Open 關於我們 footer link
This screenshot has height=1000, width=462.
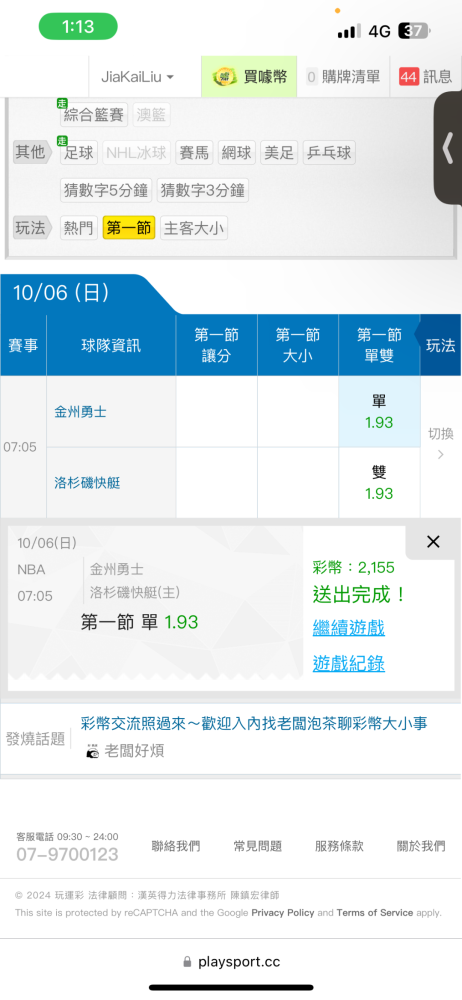421,846
